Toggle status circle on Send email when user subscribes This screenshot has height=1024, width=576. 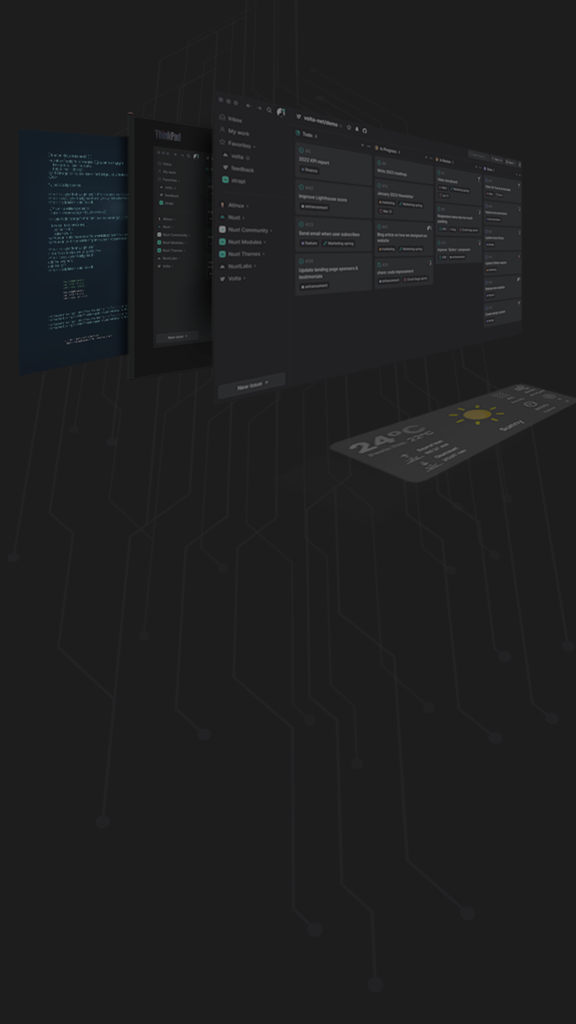pos(302,224)
